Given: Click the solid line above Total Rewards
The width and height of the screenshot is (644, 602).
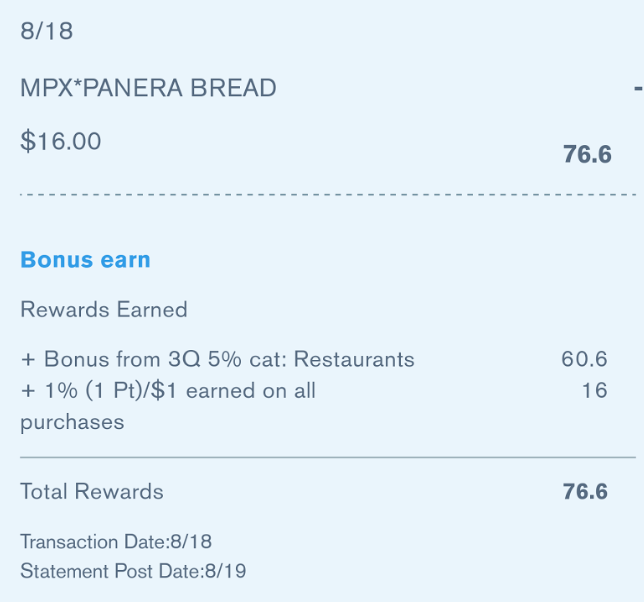Looking at the screenshot, I should (328, 457).
